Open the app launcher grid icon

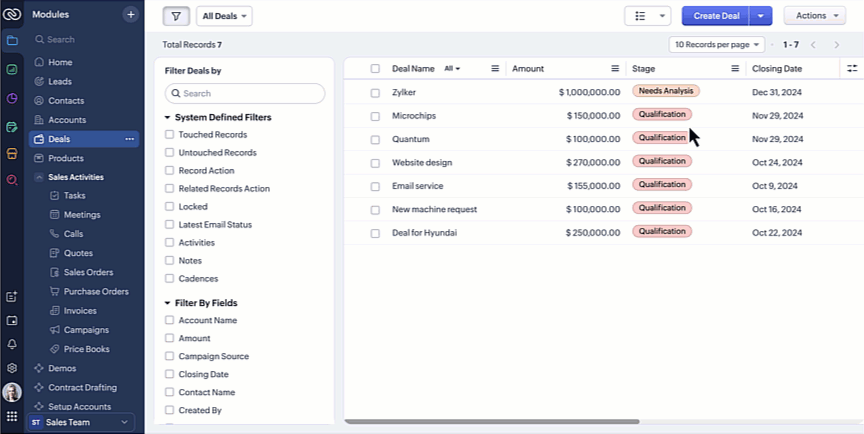pyautogui.click(x=12, y=416)
